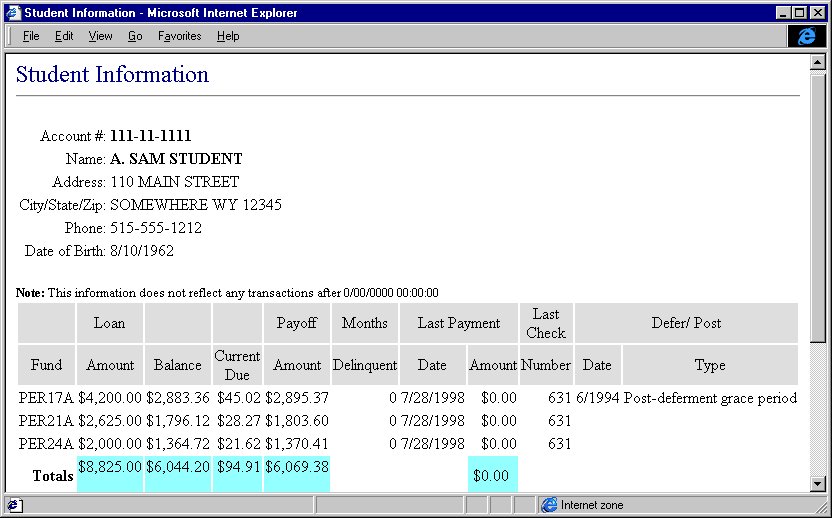The image size is (832, 518).
Task: Click total current due $94.91
Action: (239, 467)
